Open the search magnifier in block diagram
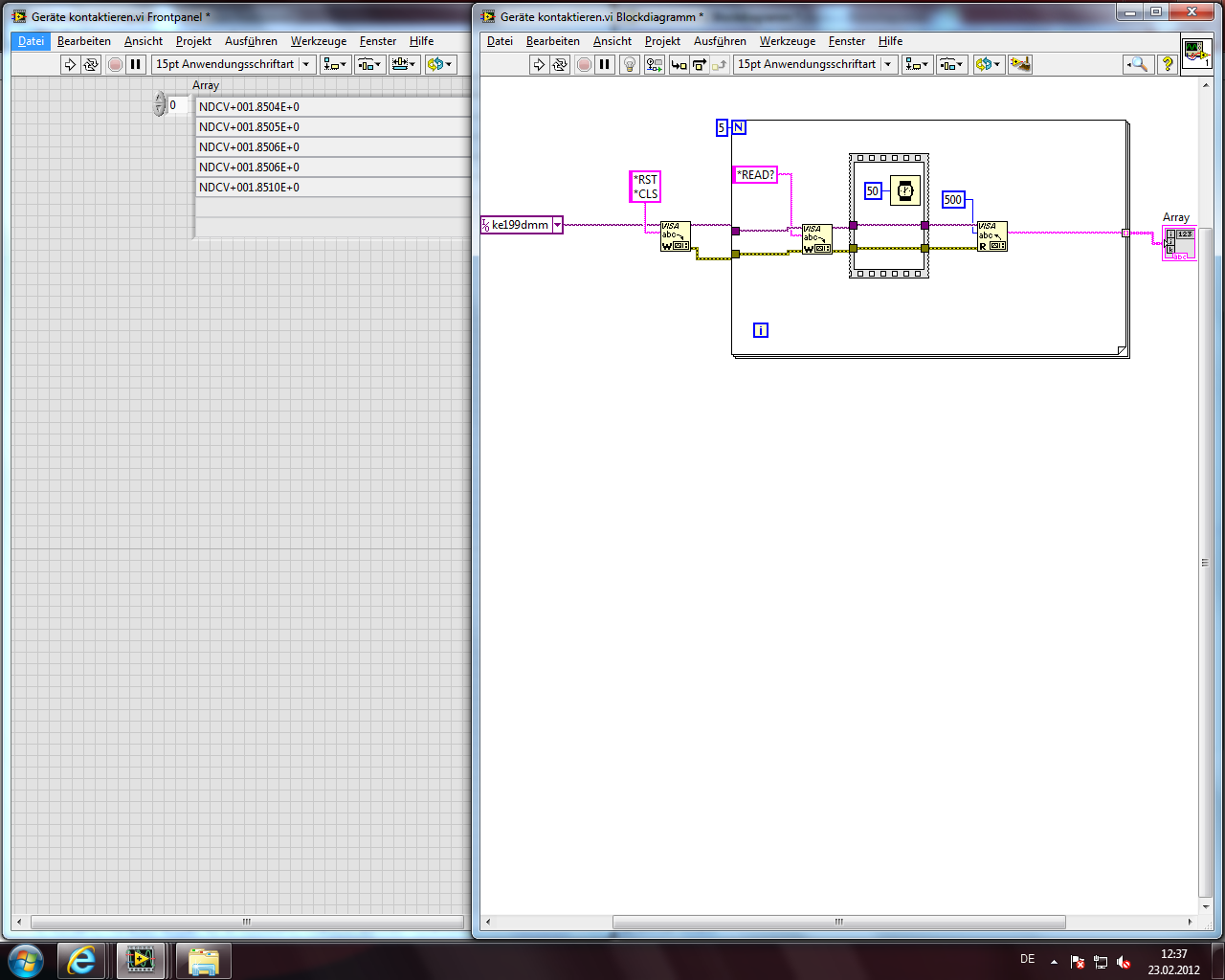Screen dimensions: 1225x980 pos(1137,64)
